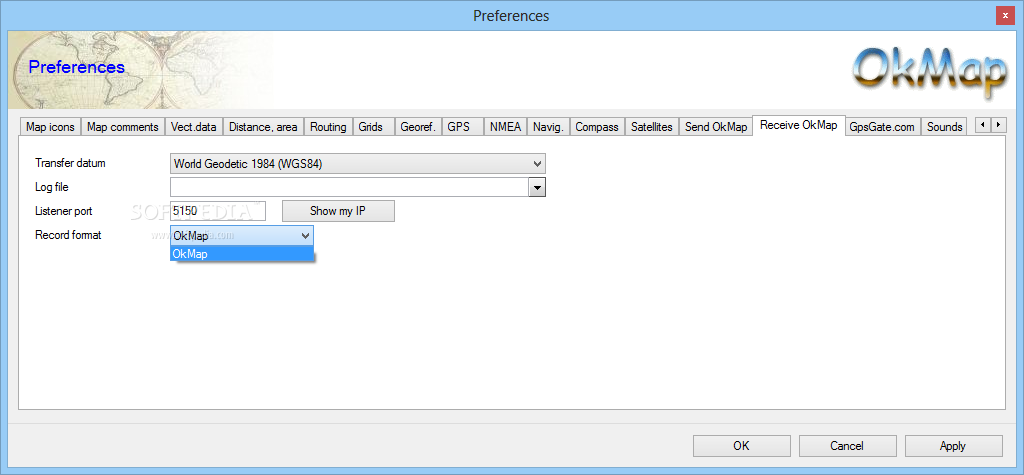This screenshot has height=475, width=1024.
Task: Apply the preference changes
Action: (x=953, y=446)
